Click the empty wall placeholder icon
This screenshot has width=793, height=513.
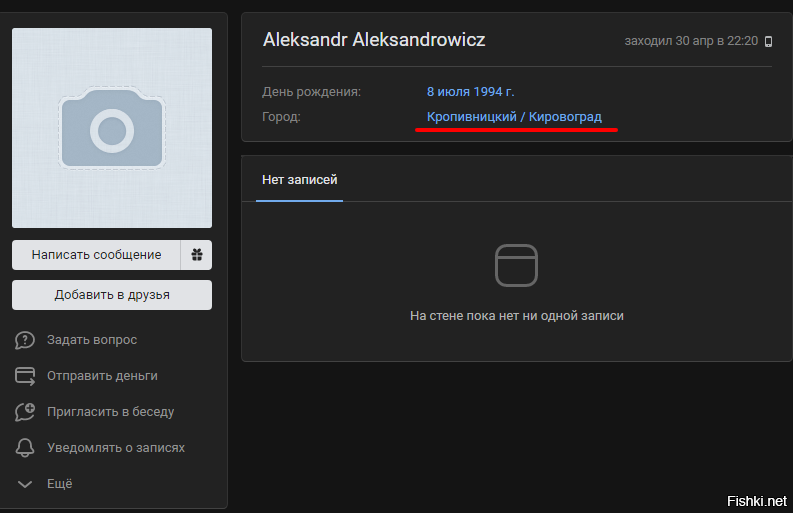(516, 266)
